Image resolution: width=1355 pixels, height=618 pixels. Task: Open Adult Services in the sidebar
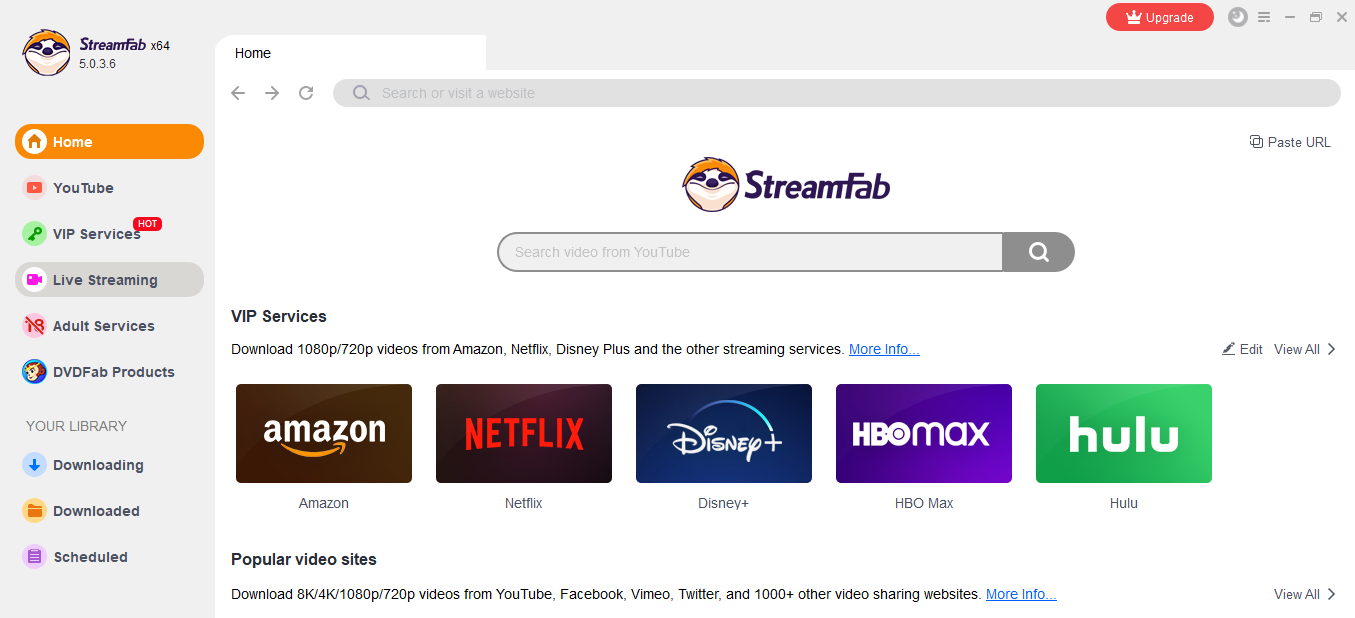point(109,326)
